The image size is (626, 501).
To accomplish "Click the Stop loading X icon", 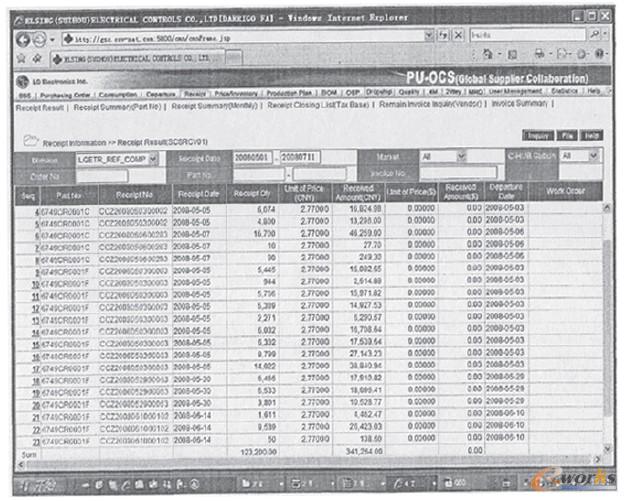I will 457,35.
